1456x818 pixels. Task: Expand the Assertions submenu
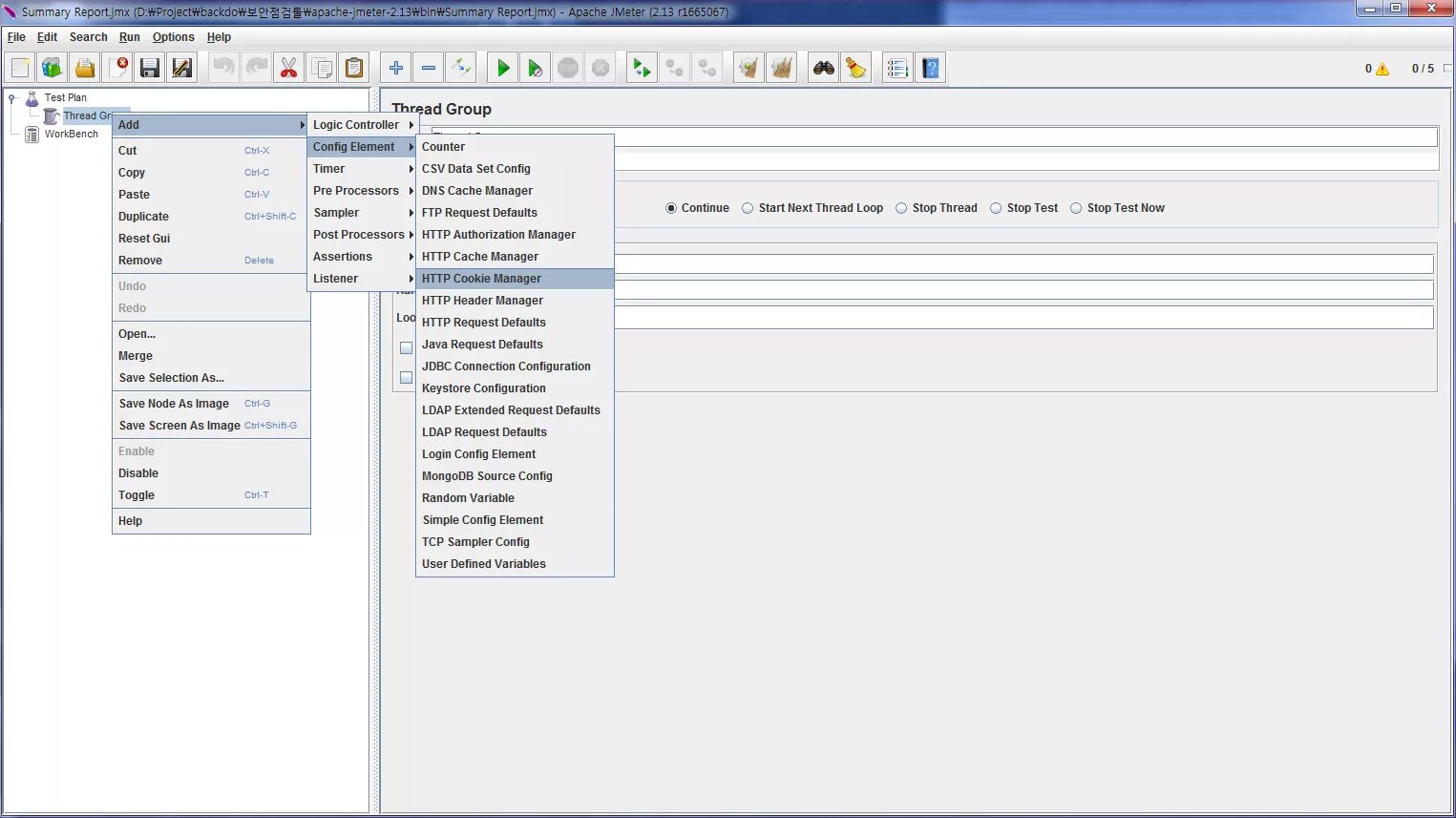pyautogui.click(x=363, y=257)
